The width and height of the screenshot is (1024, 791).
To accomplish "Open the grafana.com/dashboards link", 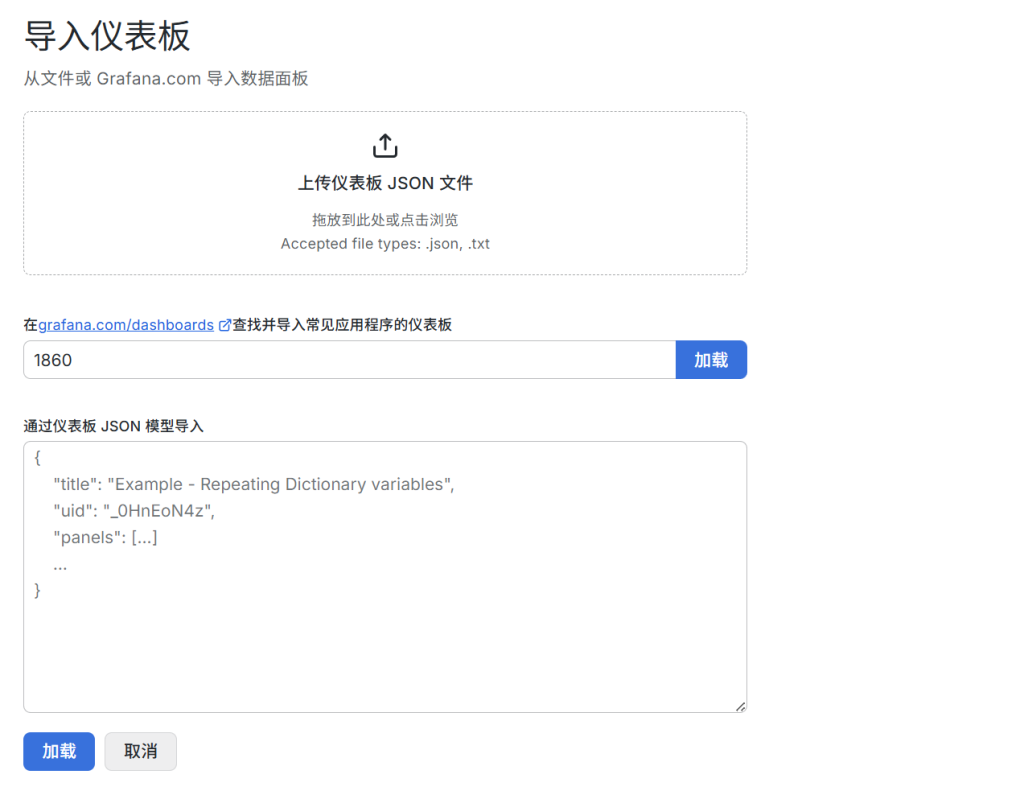I will coord(128,324).
